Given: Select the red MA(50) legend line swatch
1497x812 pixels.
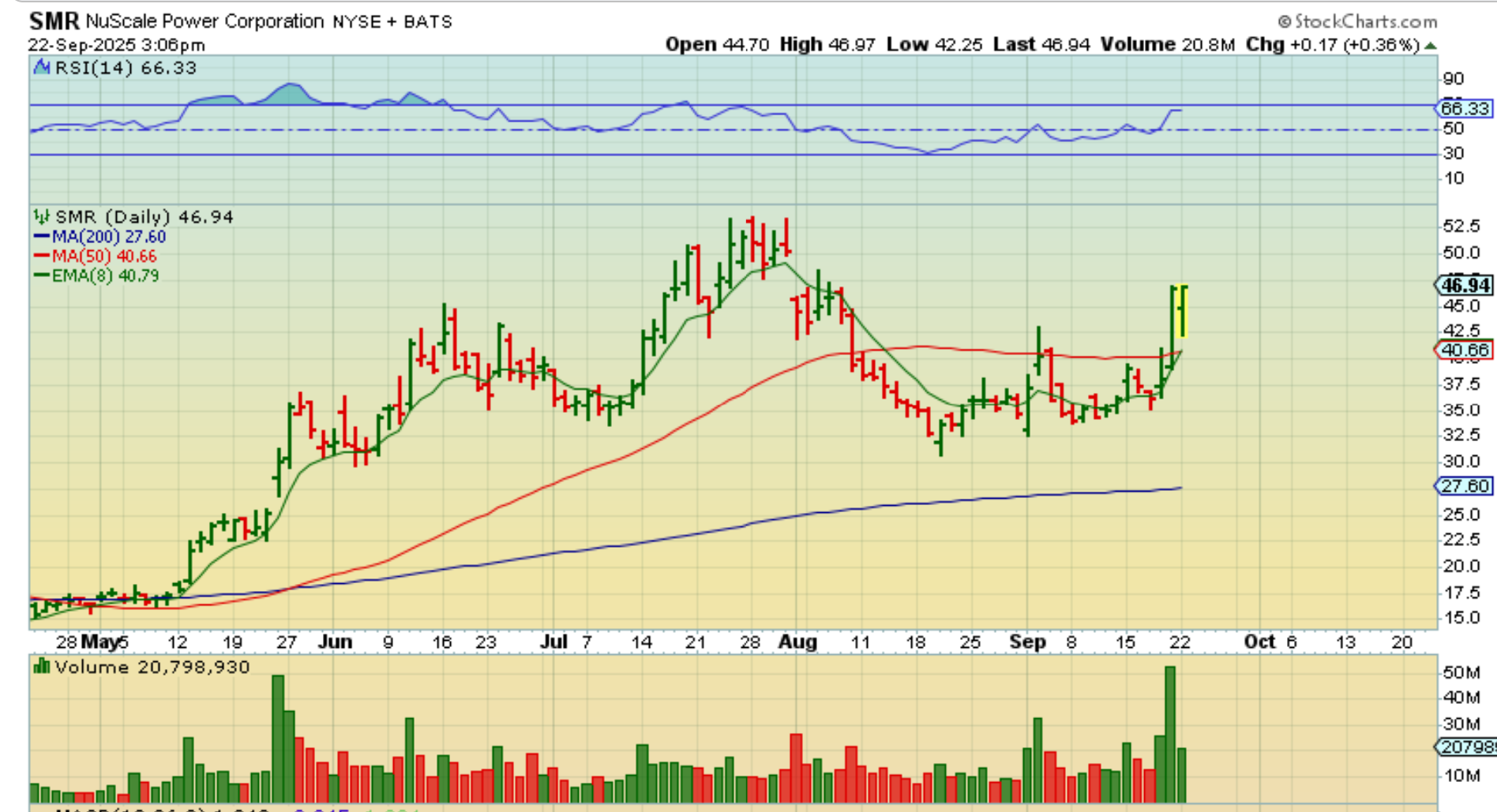Looking at the screenshot, I should click(x=42, y=256).
